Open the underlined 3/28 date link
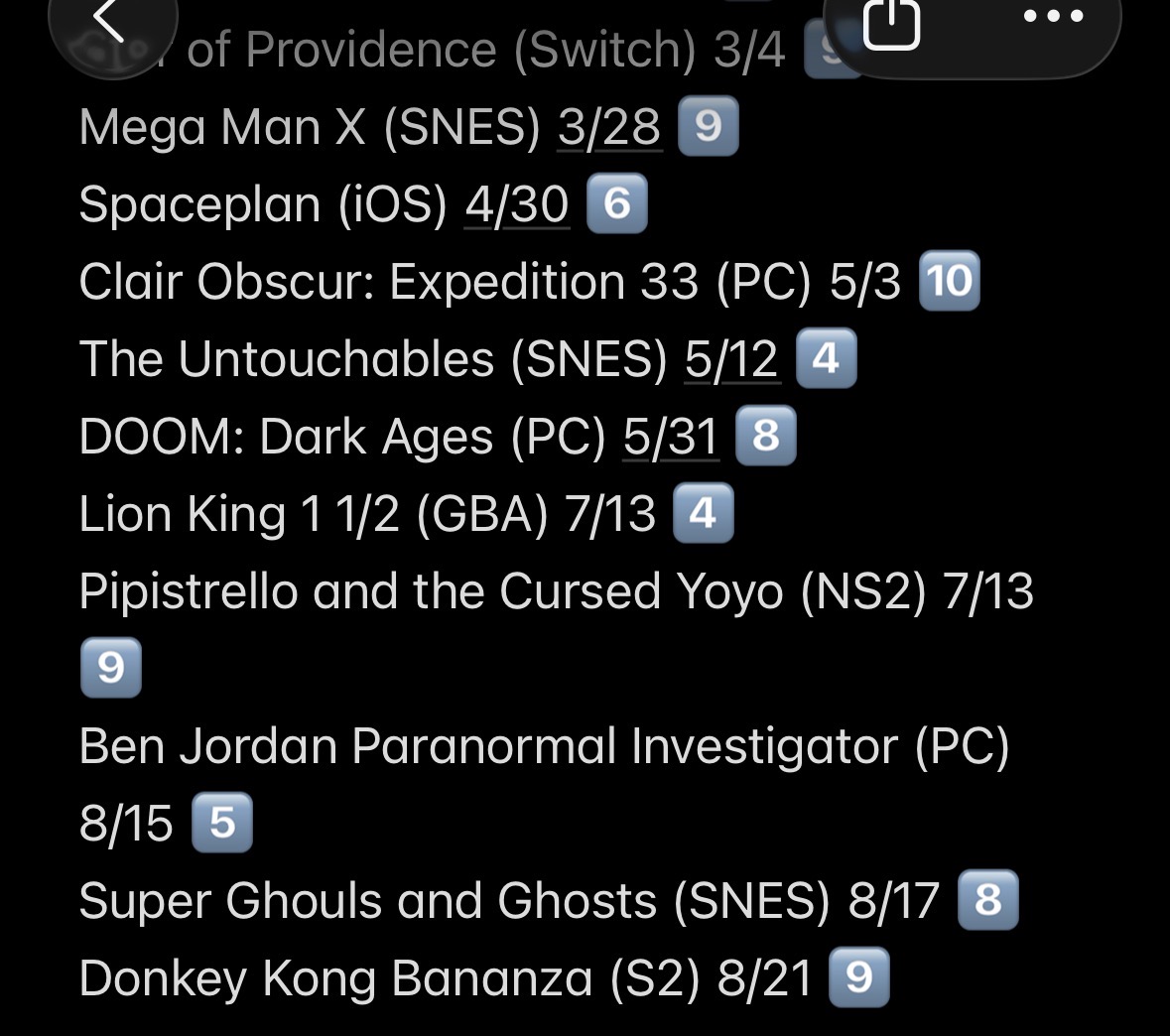The image size is (1170, 1036). (x=609, y=127)
